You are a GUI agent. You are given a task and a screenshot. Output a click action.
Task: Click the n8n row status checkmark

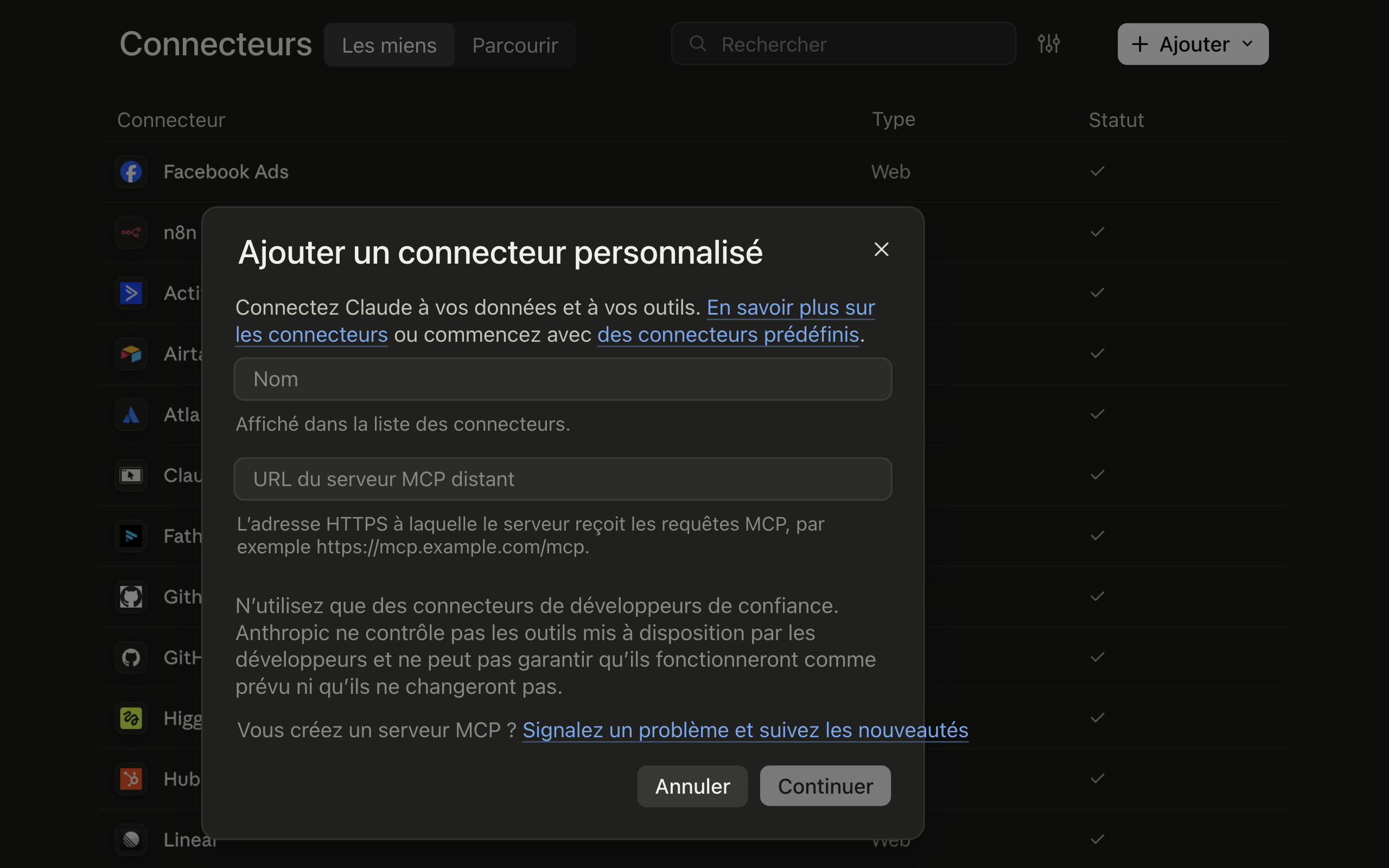[1097, 232]
